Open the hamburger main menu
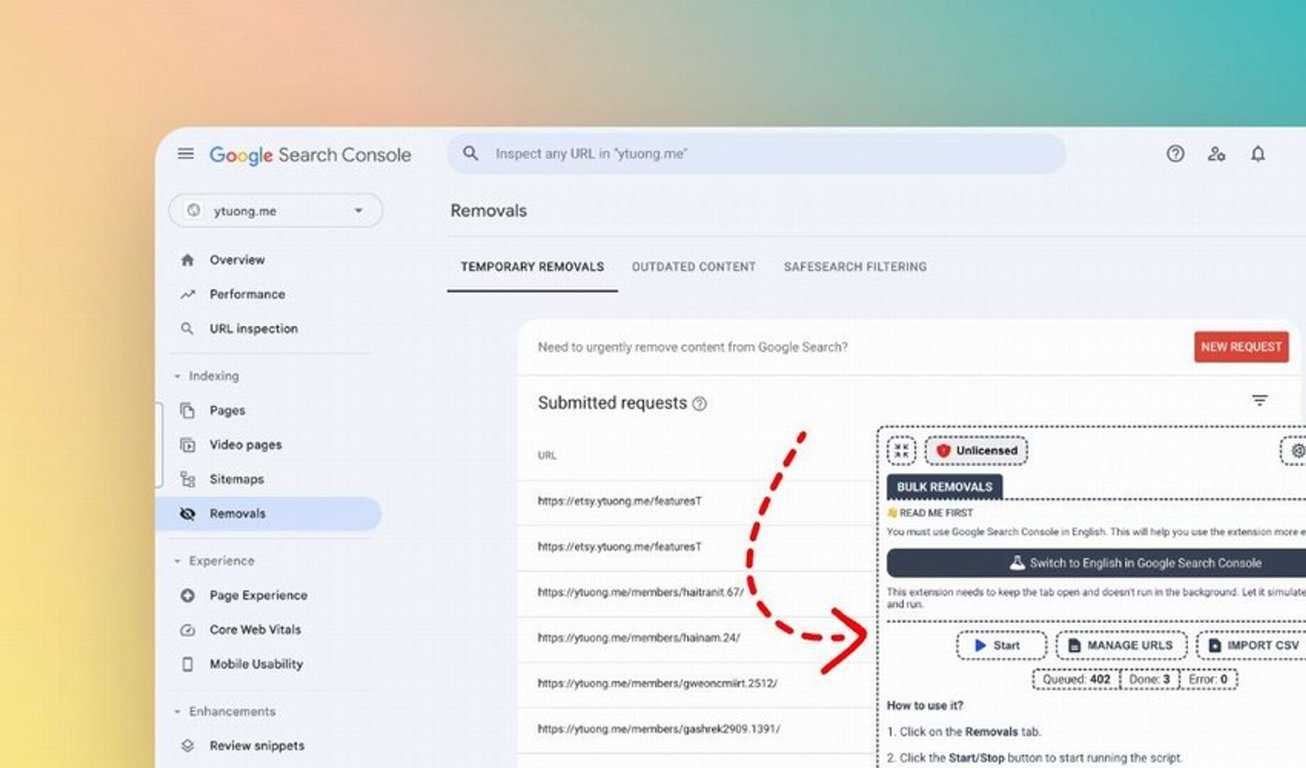The height and width of the screenshot is (768, 1306). 185,154
